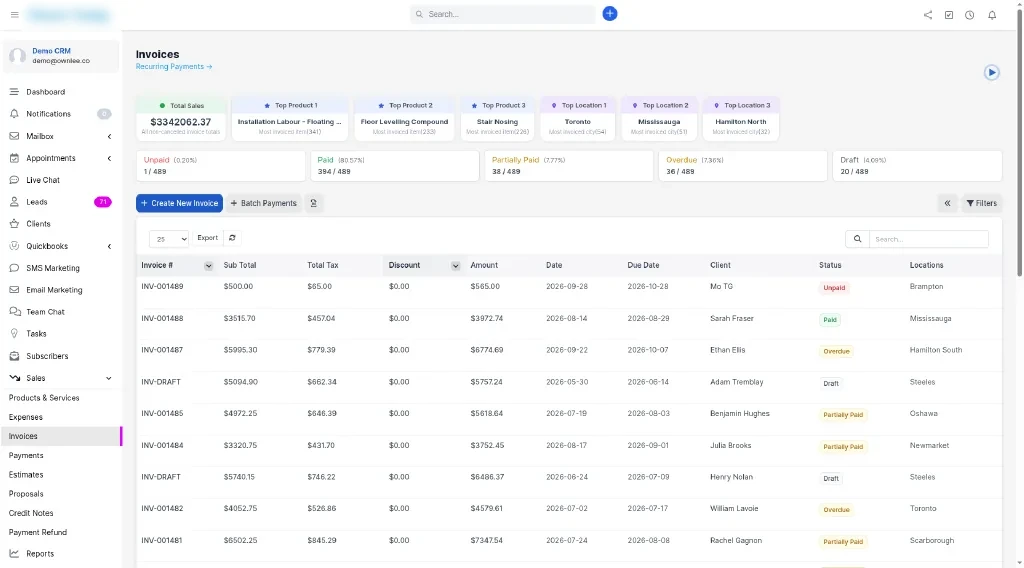Select the Invoices menu item
This screenshot has height=568, width=1024.
[x=61, y=436]
